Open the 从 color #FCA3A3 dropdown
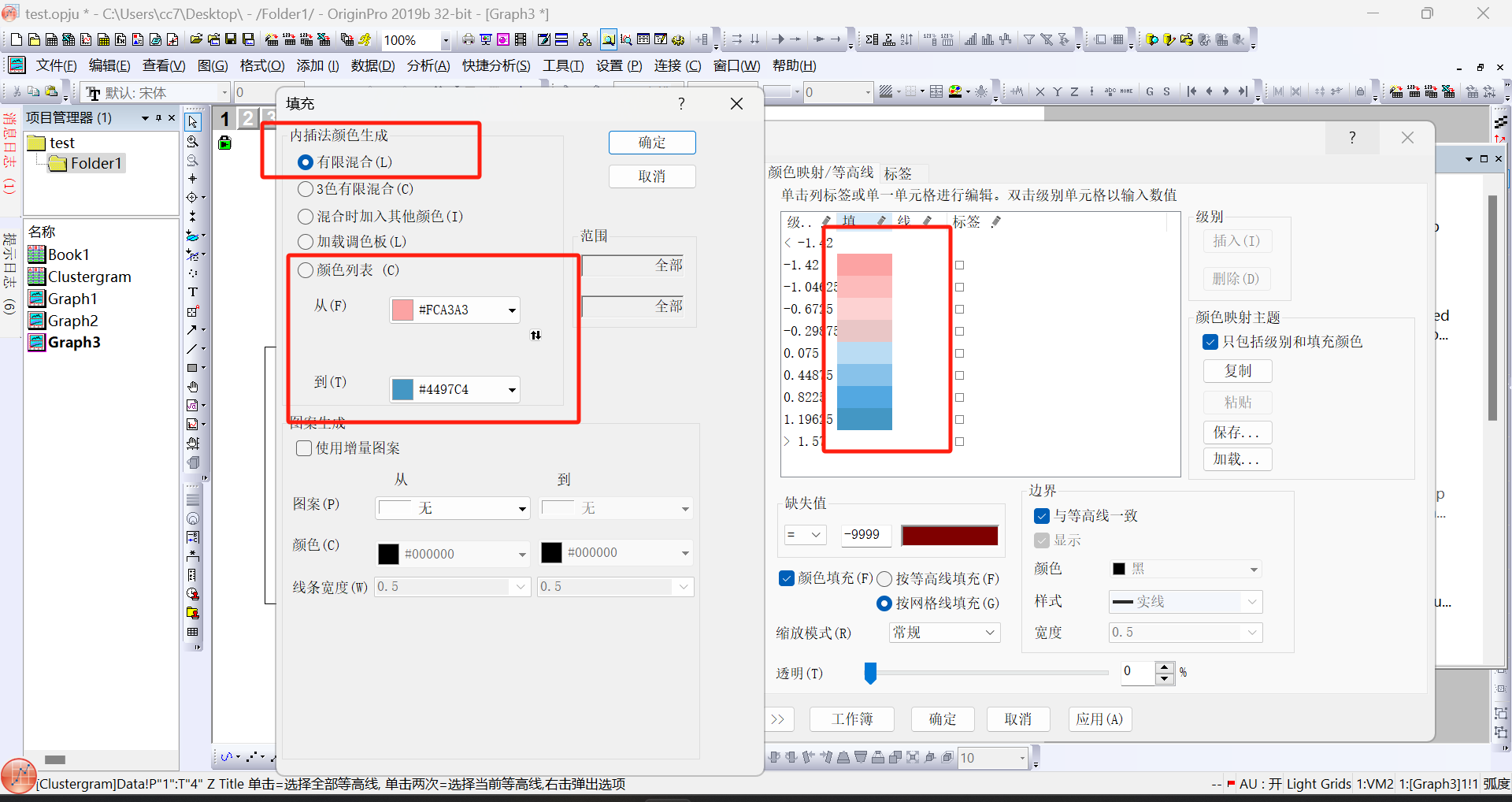 512,310
